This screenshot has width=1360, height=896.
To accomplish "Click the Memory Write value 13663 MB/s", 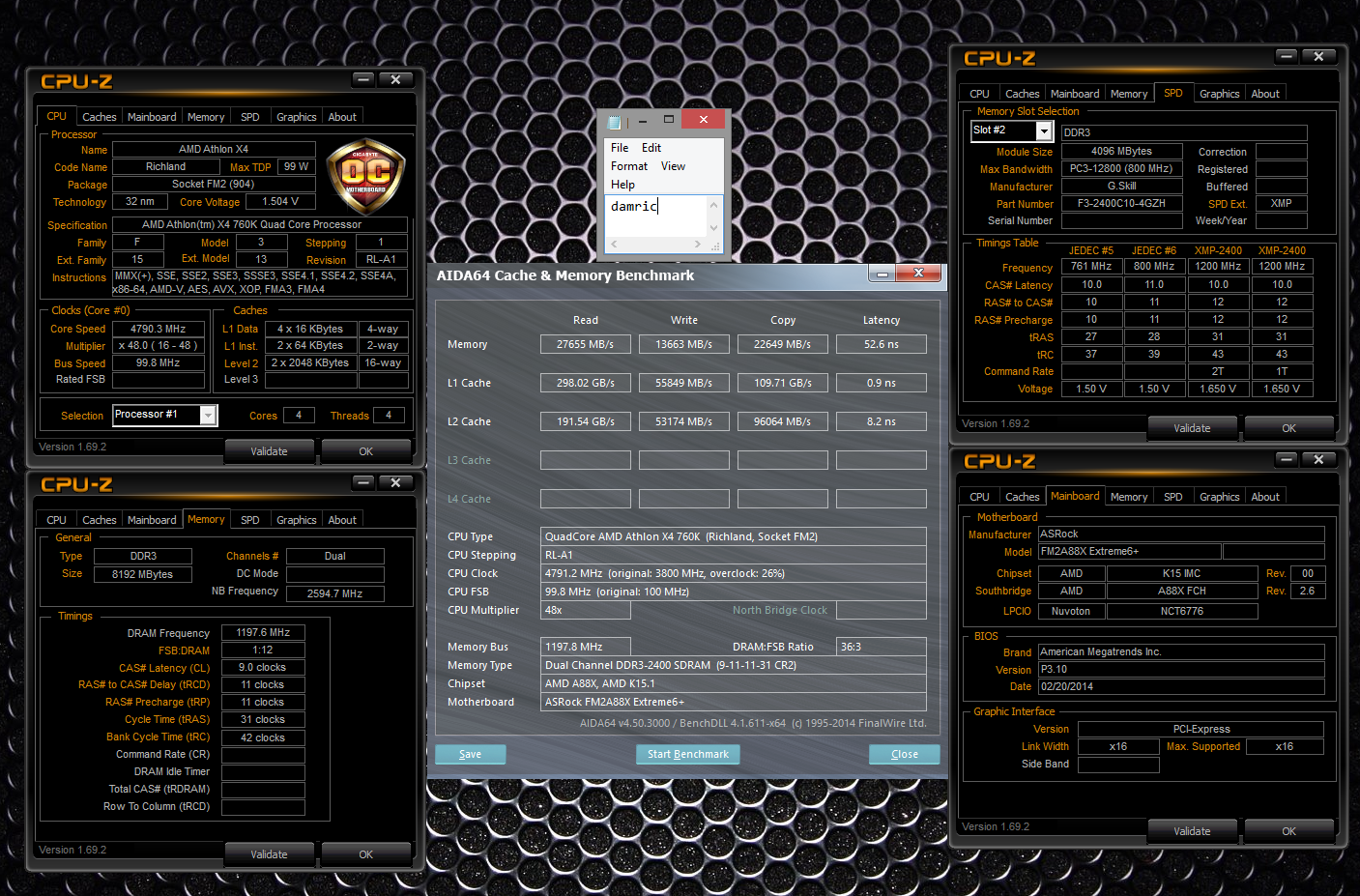I will [x=683, y=344].
